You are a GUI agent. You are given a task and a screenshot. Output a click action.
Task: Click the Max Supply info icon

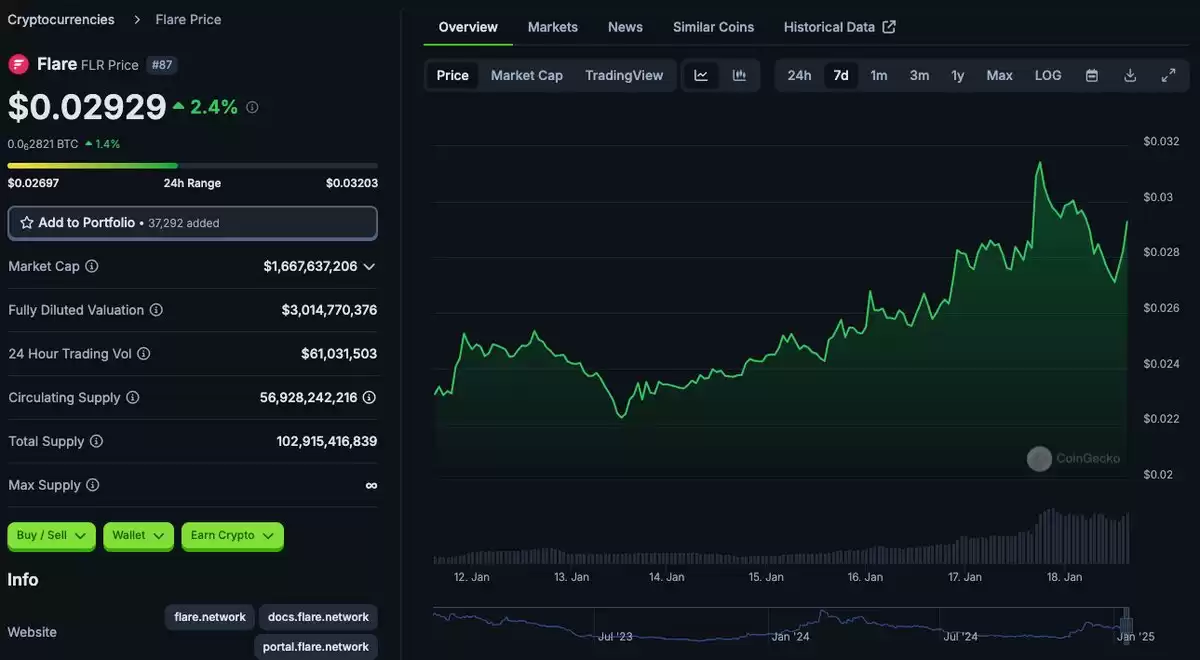(x=93, y=485)
